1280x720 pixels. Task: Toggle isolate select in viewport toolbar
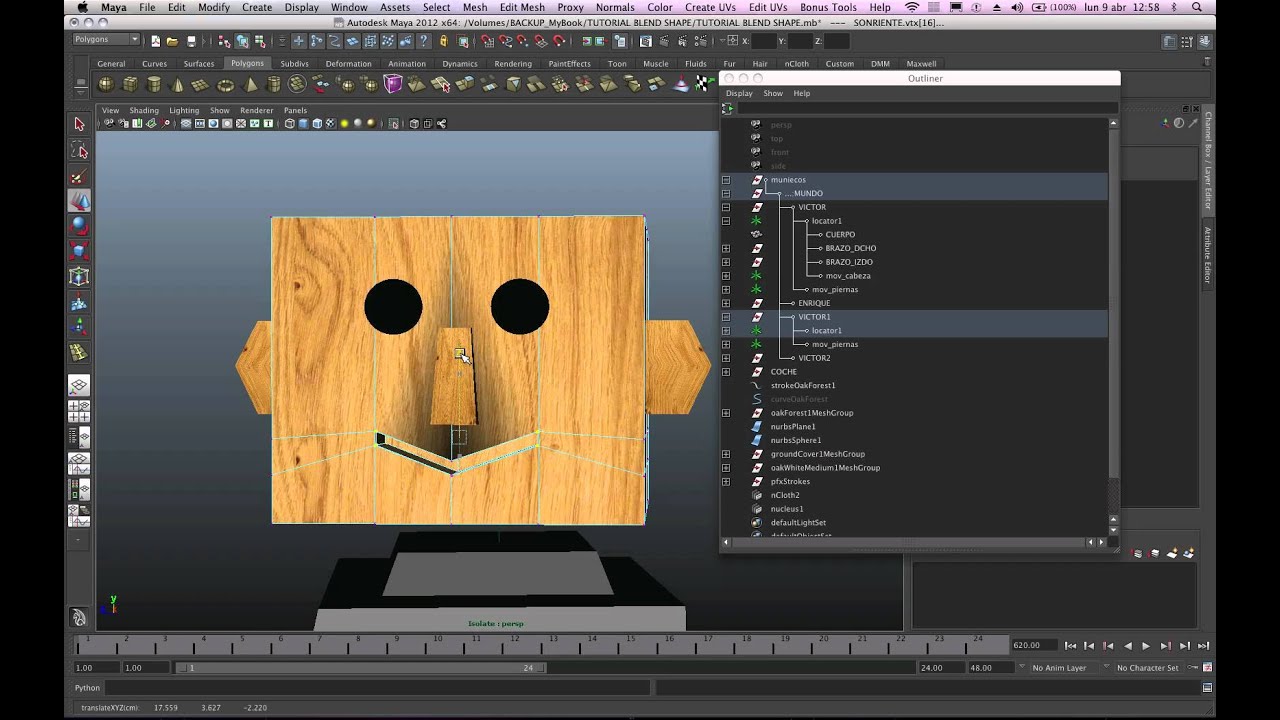[x=393, y=124]
